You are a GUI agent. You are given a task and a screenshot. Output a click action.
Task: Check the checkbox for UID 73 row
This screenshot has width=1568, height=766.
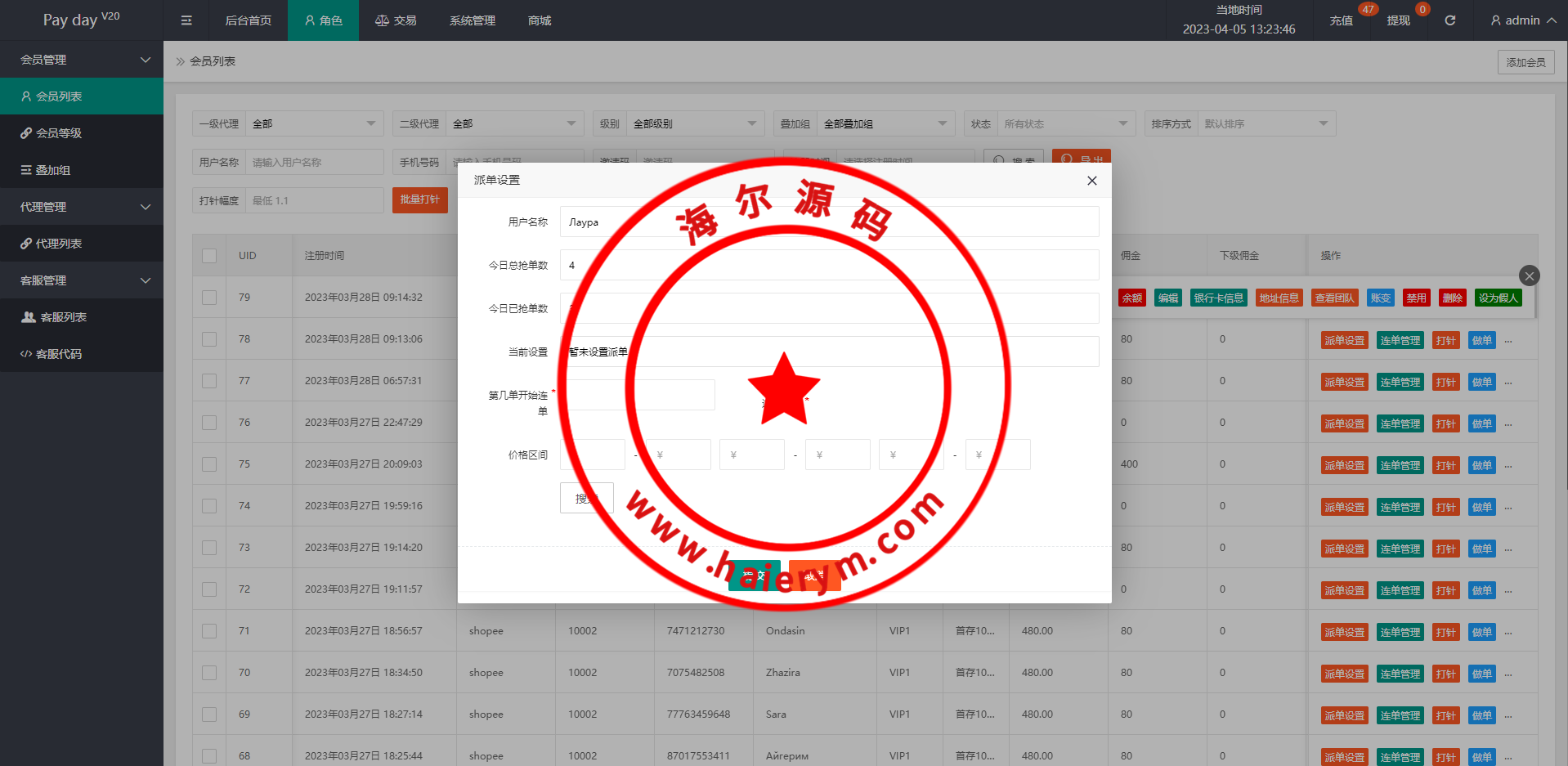209,548
